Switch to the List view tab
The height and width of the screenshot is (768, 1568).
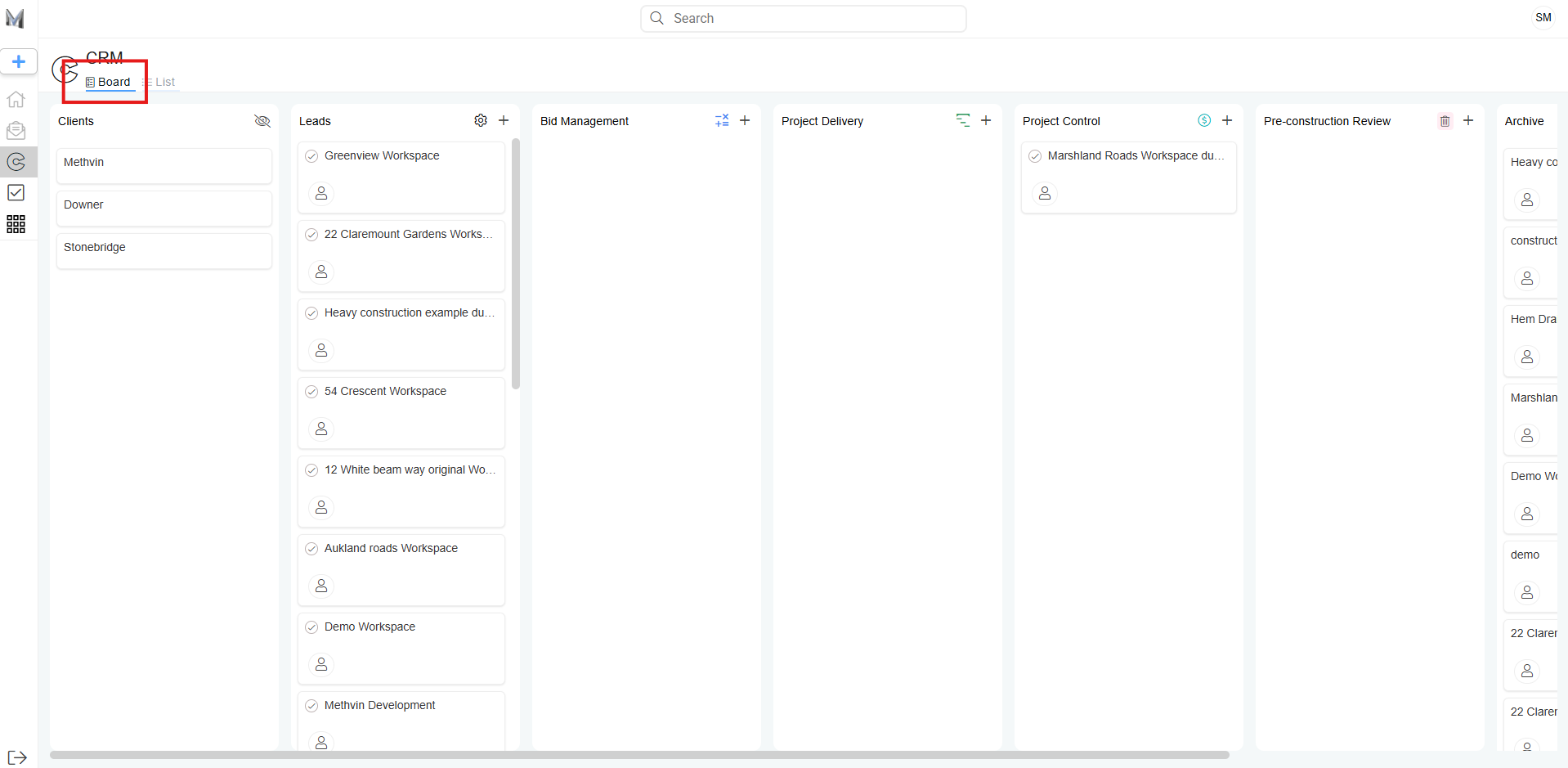click(160, 82)
